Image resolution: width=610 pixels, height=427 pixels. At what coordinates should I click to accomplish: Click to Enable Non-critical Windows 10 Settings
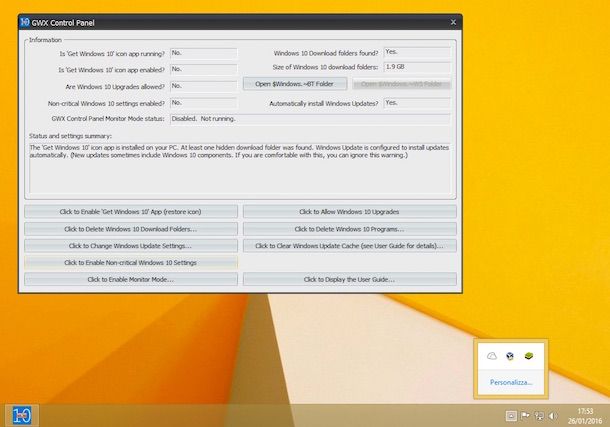[131, 262]
